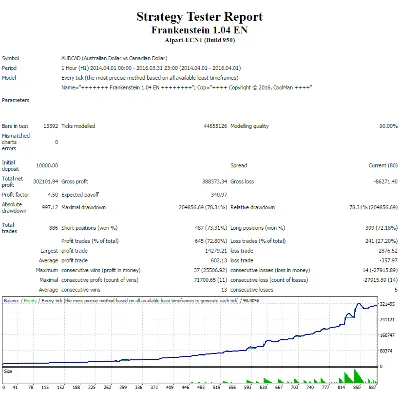Screen dimensions: 400x400
Task: Click the 'Total net profit' label
Action: 12,182
